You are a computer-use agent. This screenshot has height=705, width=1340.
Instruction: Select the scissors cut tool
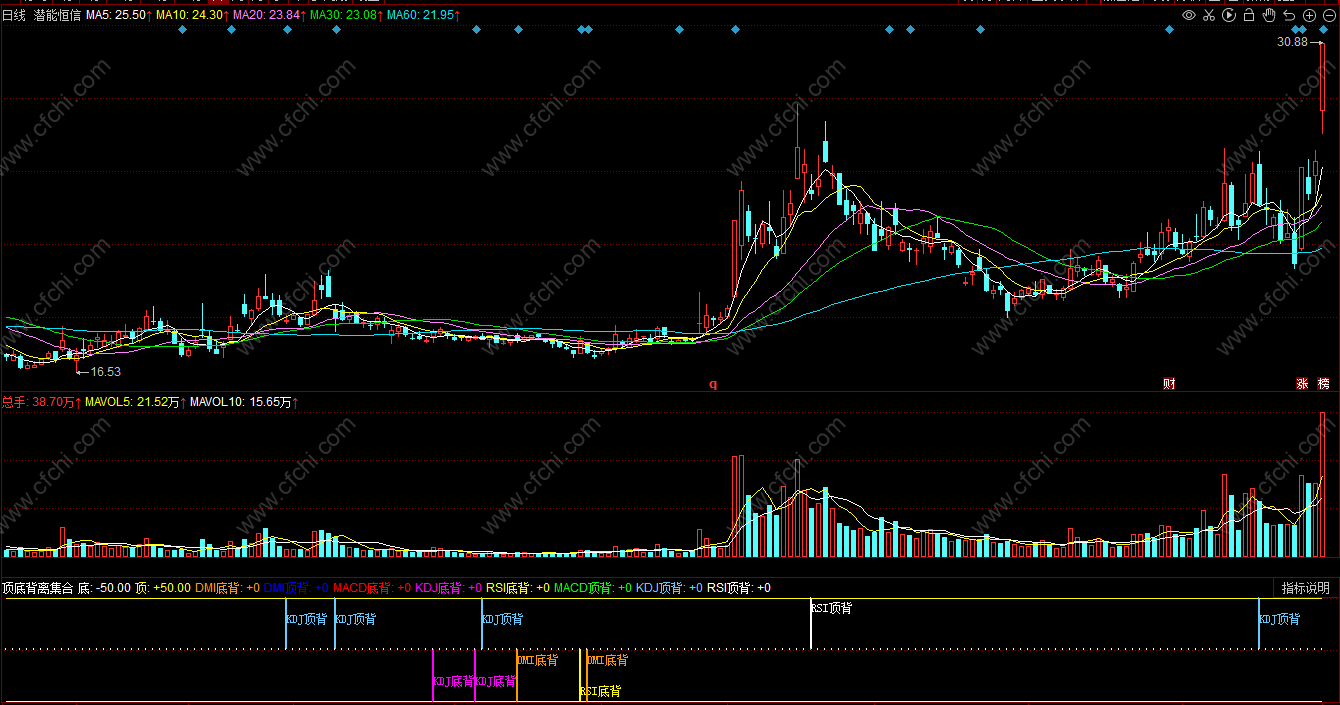click(1209, 15)
